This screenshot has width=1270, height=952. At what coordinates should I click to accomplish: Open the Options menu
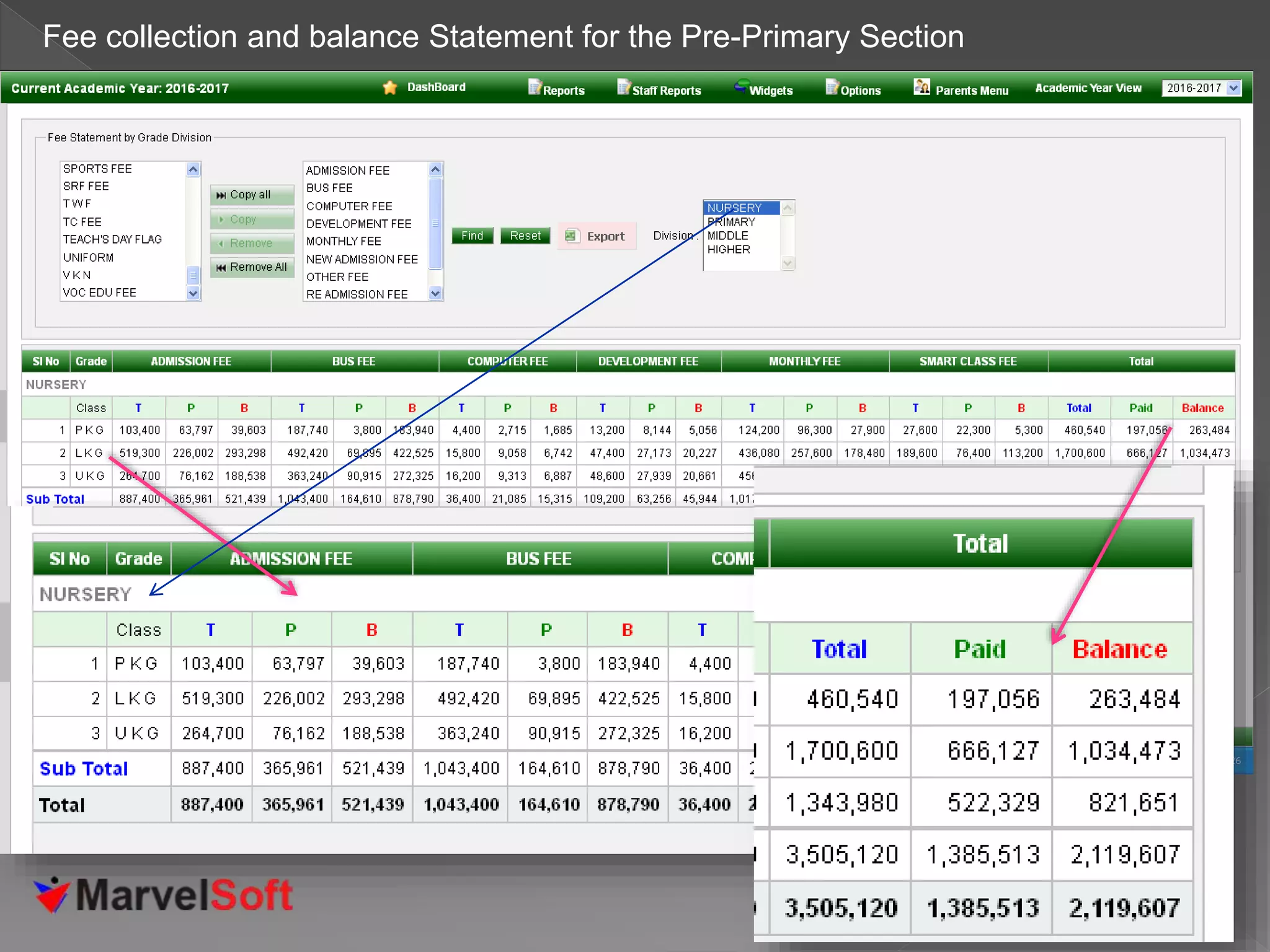(860, 90)
